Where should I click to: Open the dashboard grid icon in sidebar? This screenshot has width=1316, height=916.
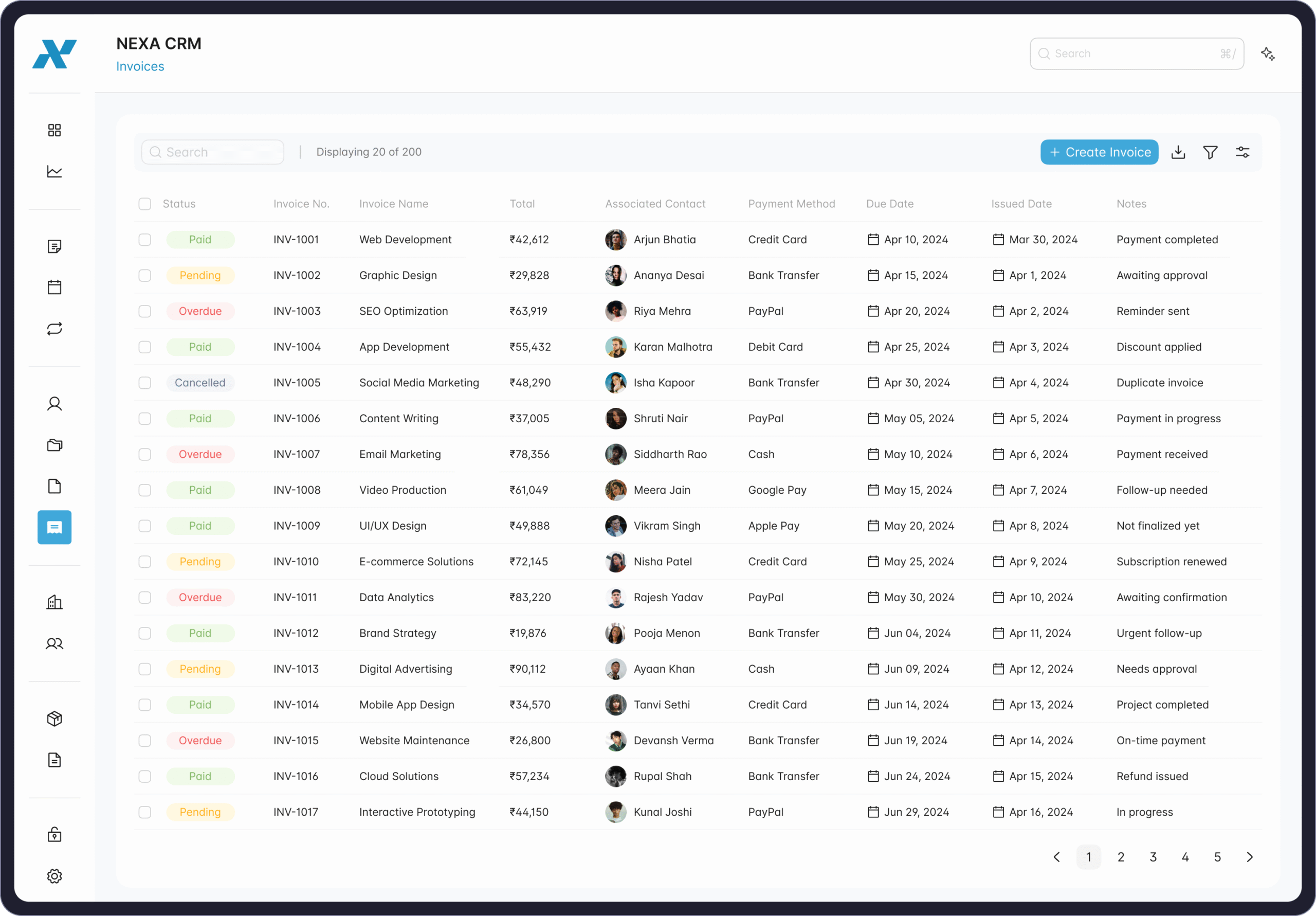pyautogui.click(x=54, y=130)
